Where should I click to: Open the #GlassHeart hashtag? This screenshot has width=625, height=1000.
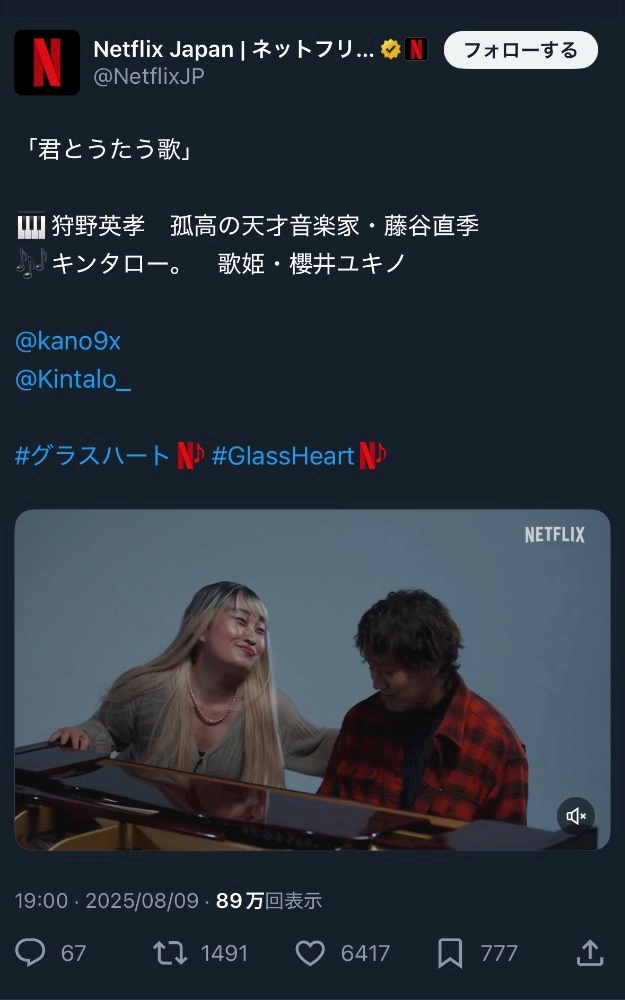coord(283,456)
